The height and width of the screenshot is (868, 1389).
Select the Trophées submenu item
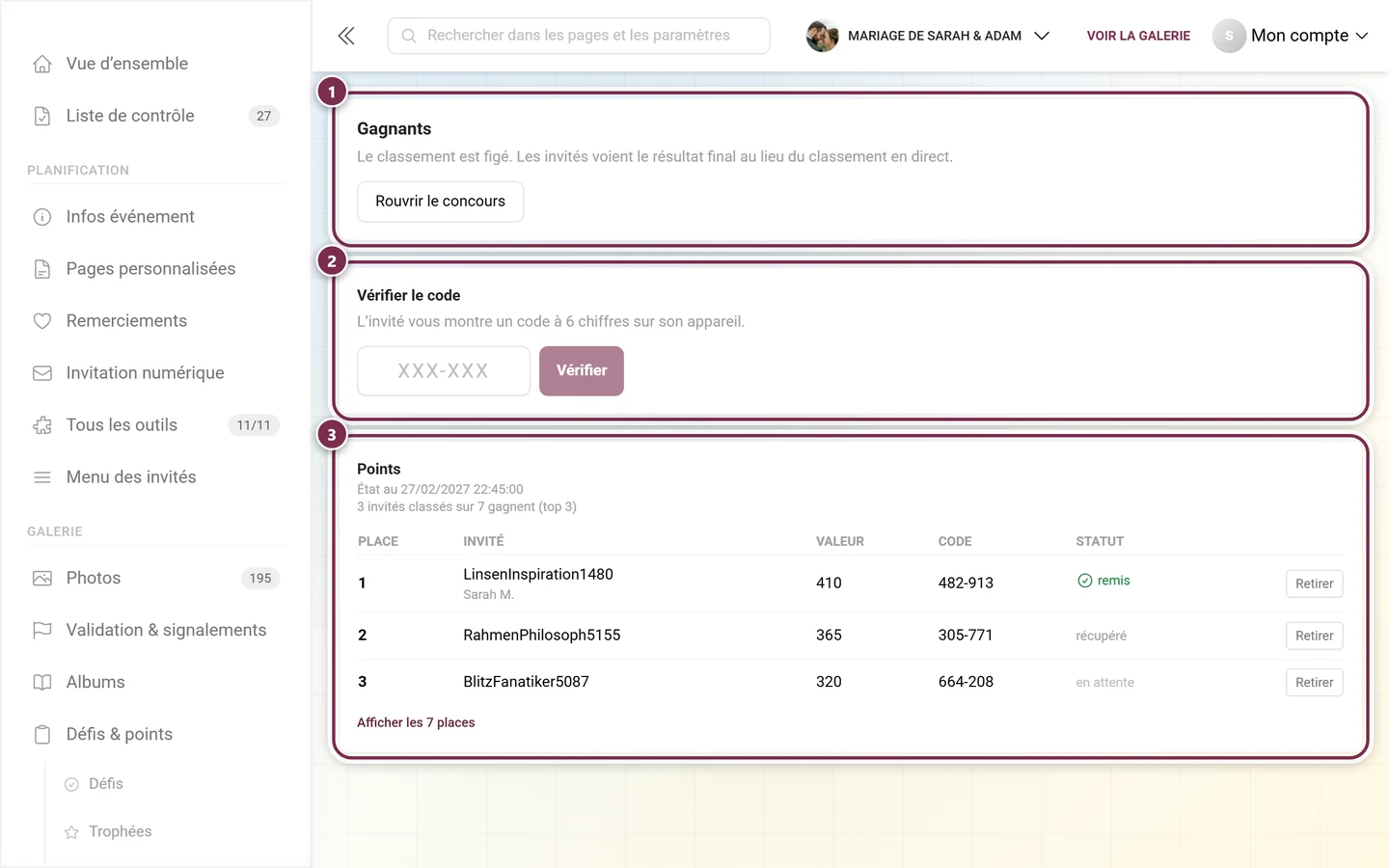[x=121, y=832]
